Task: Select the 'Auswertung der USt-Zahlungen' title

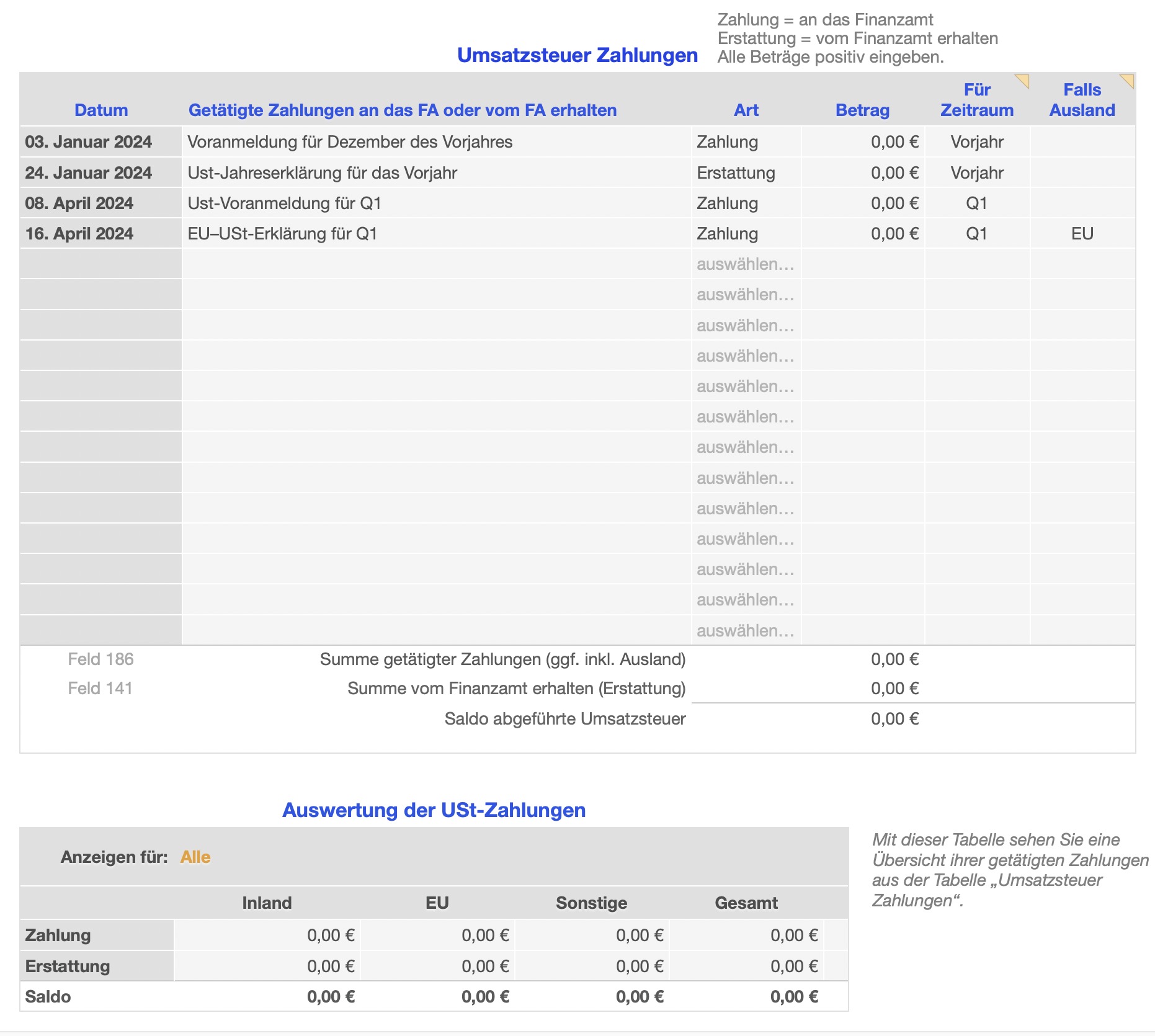Action: [434, 810]
